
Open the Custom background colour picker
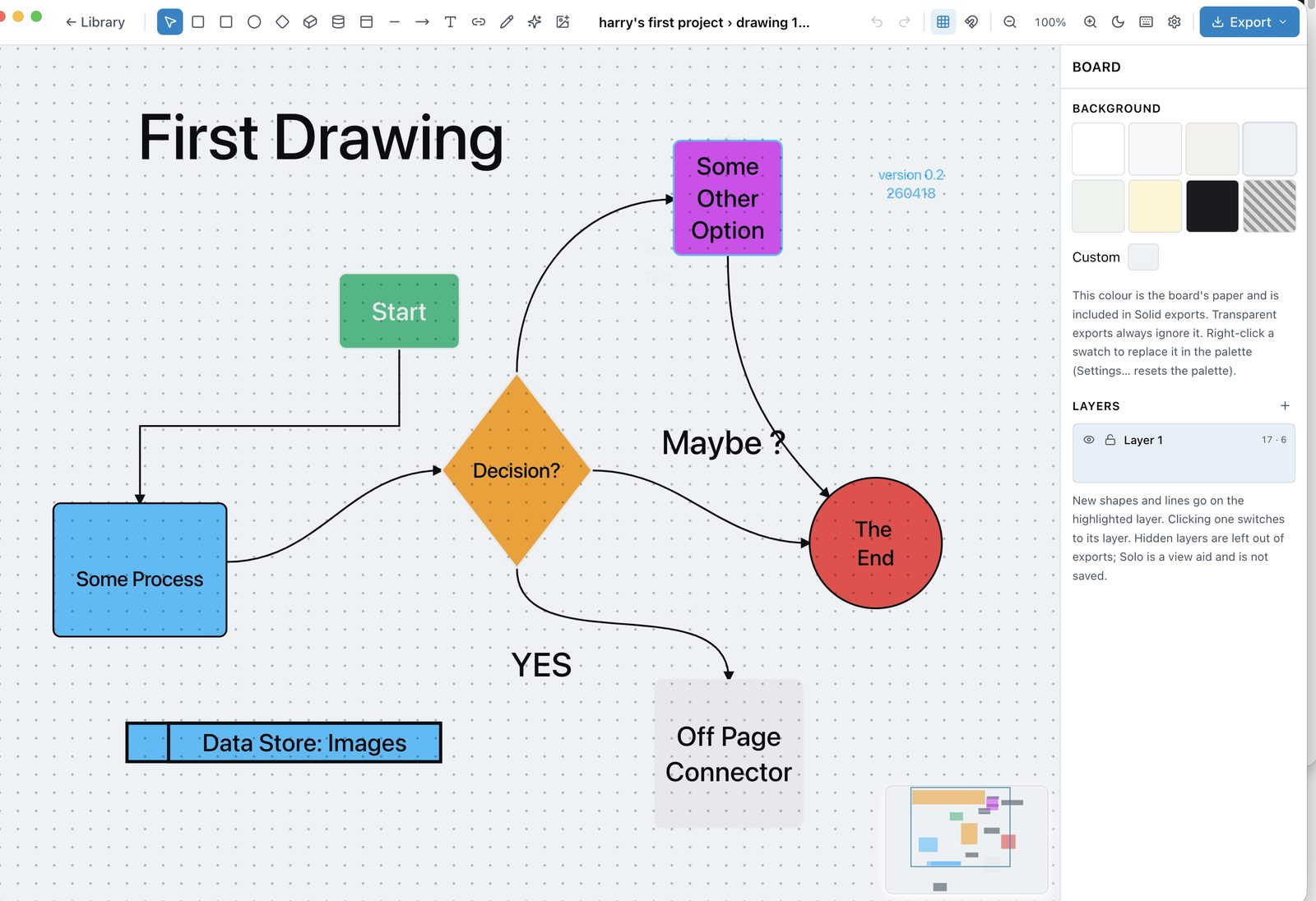pos(1143,257)
